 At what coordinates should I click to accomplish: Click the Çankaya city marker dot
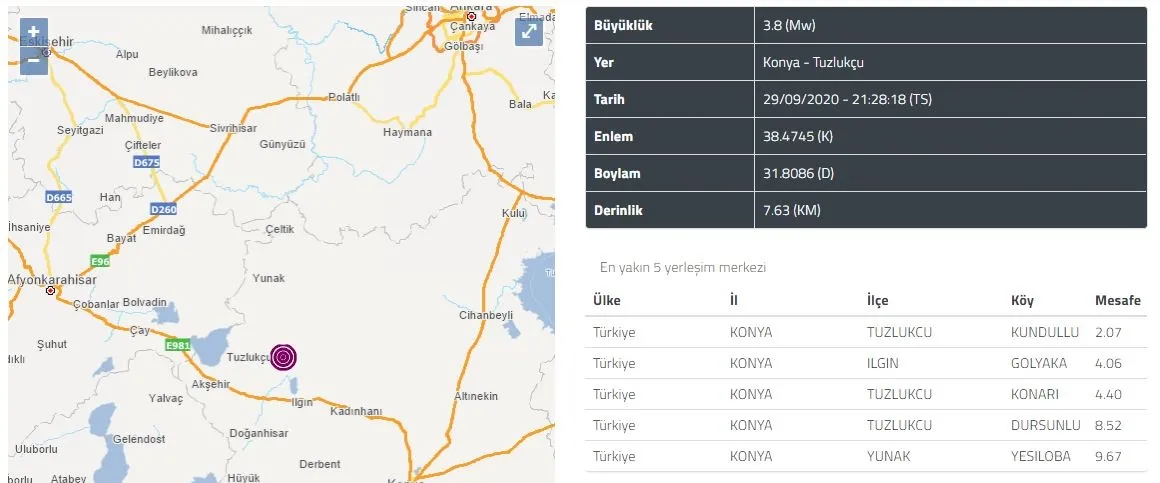pos(471,16)
